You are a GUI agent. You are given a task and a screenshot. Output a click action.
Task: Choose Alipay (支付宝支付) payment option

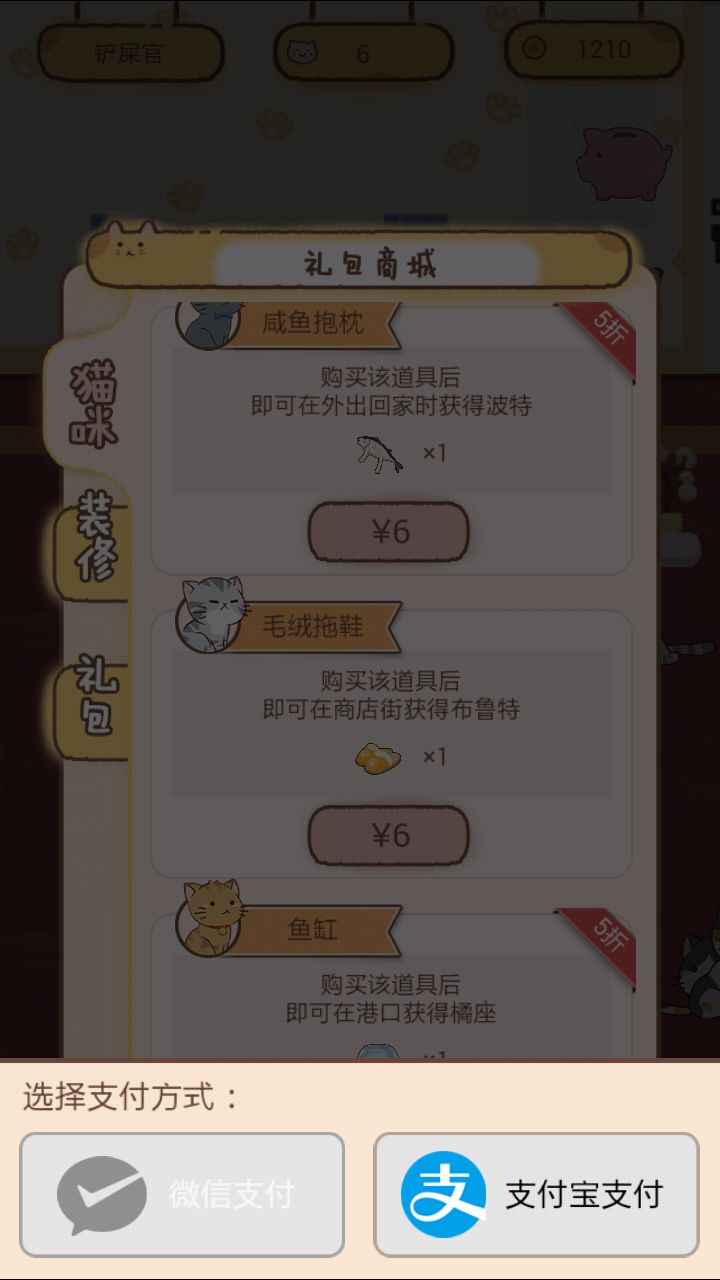point(536,1194)
